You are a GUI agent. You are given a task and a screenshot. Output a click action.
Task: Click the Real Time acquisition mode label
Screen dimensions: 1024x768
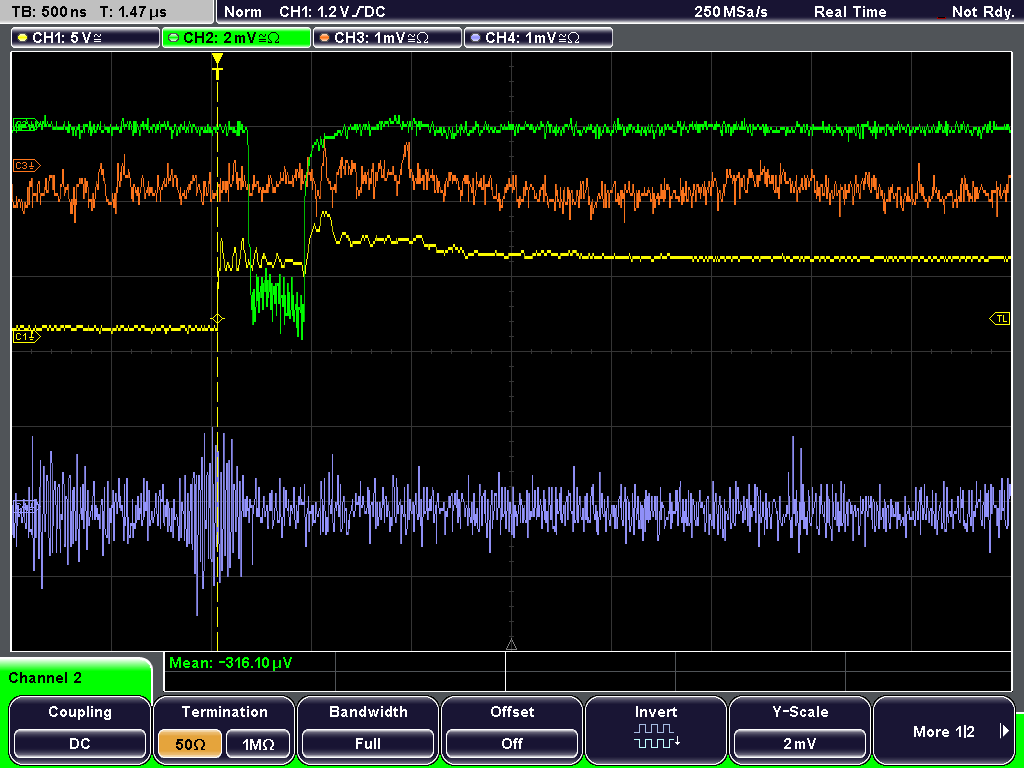point(850,12)
